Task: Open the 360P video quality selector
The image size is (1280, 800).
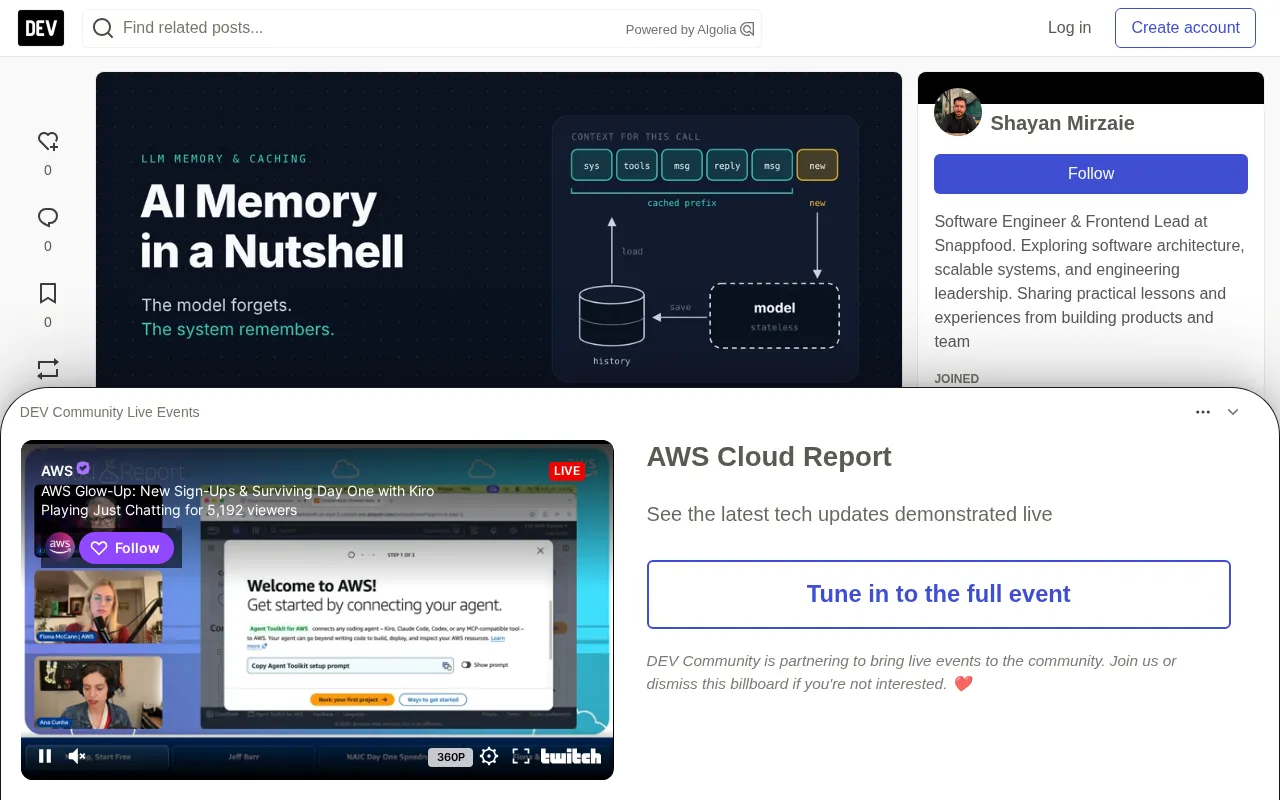Action: click(x=450, y=757)
